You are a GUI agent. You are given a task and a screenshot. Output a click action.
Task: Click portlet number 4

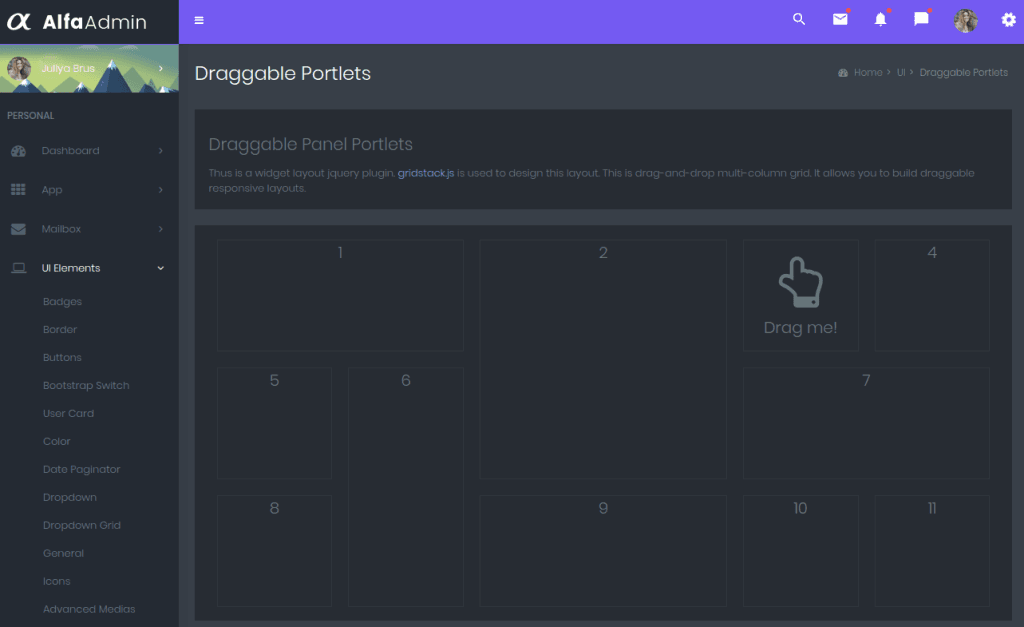coord(932,295)
